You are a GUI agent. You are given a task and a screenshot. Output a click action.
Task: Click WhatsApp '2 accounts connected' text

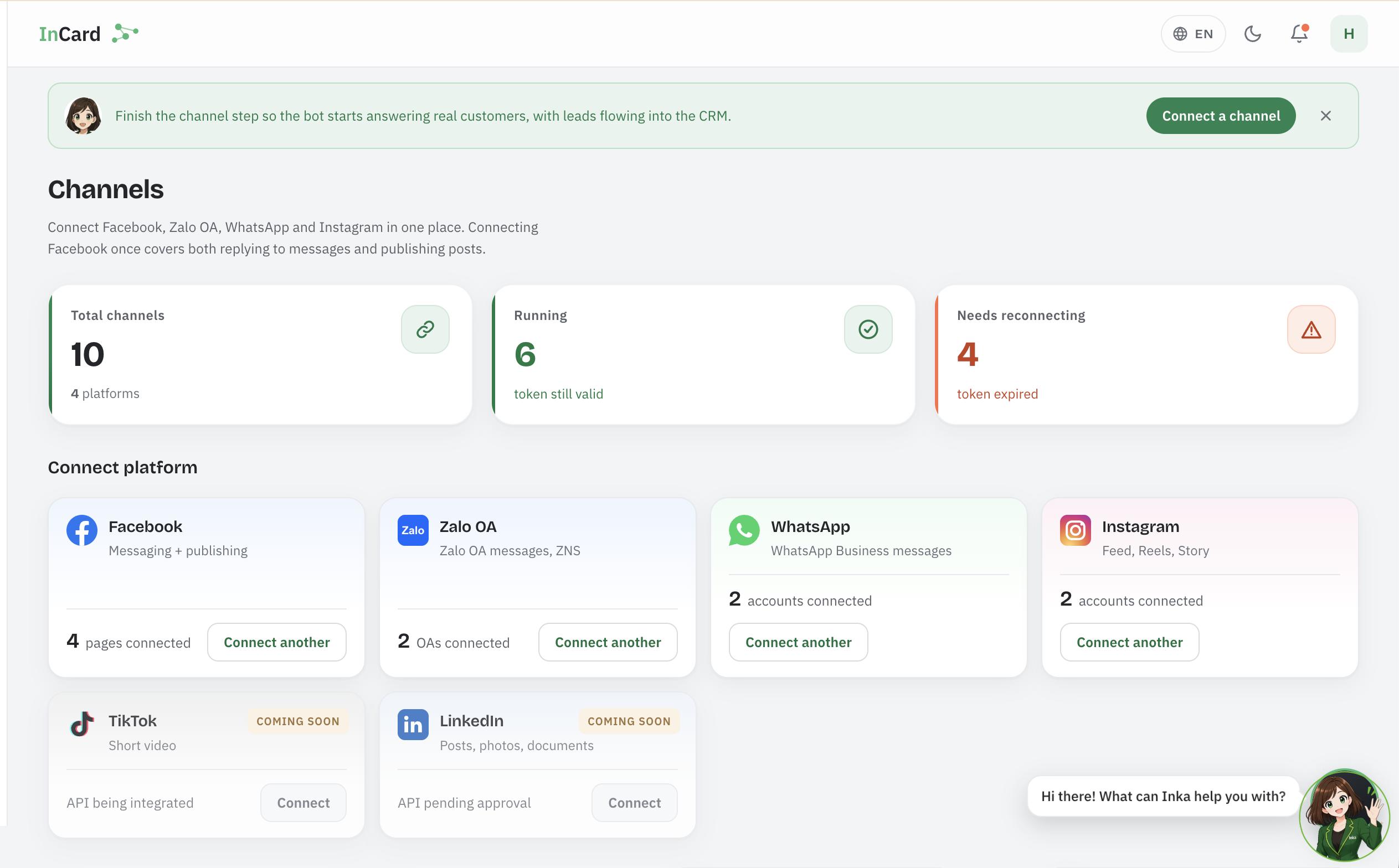800,600
